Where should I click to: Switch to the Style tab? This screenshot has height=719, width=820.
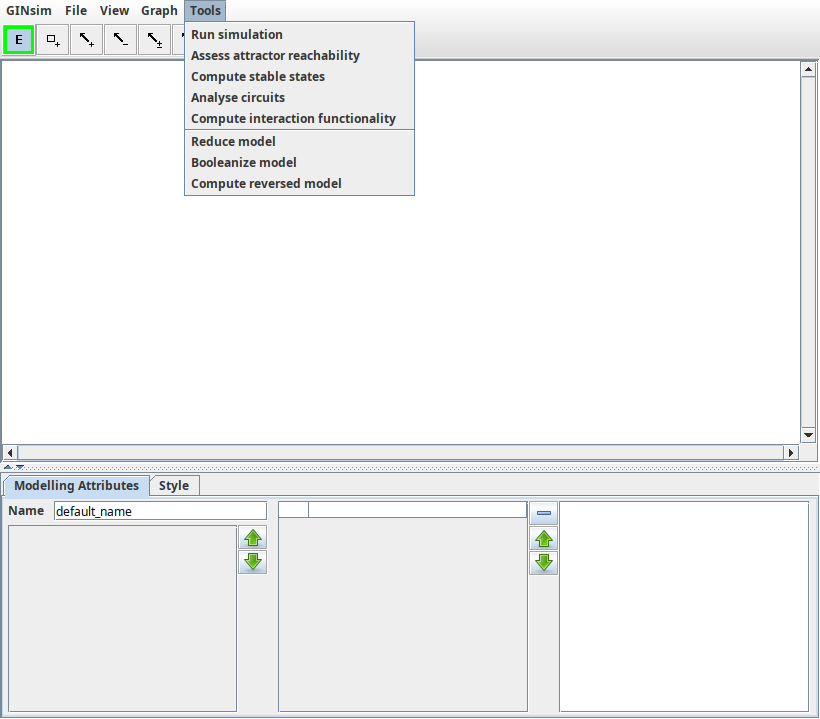tap(174, 486)
